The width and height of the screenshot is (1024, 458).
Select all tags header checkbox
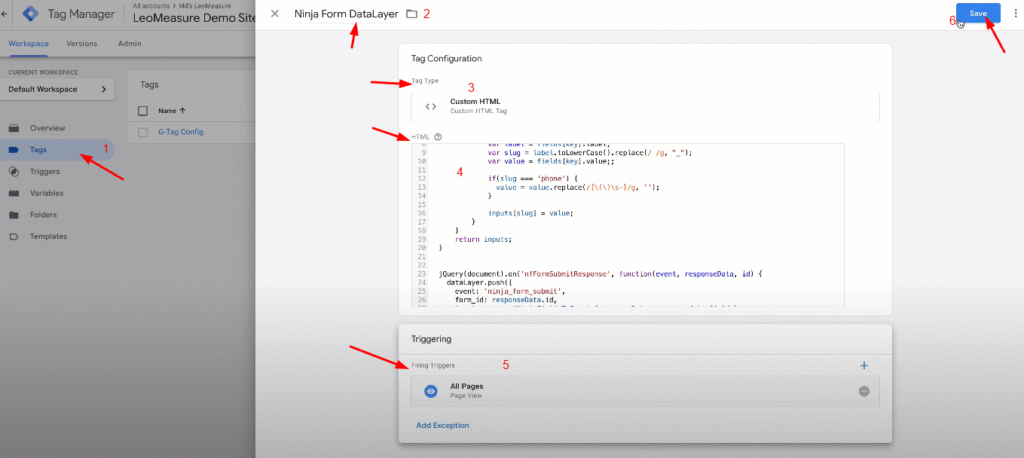point(143,111)
